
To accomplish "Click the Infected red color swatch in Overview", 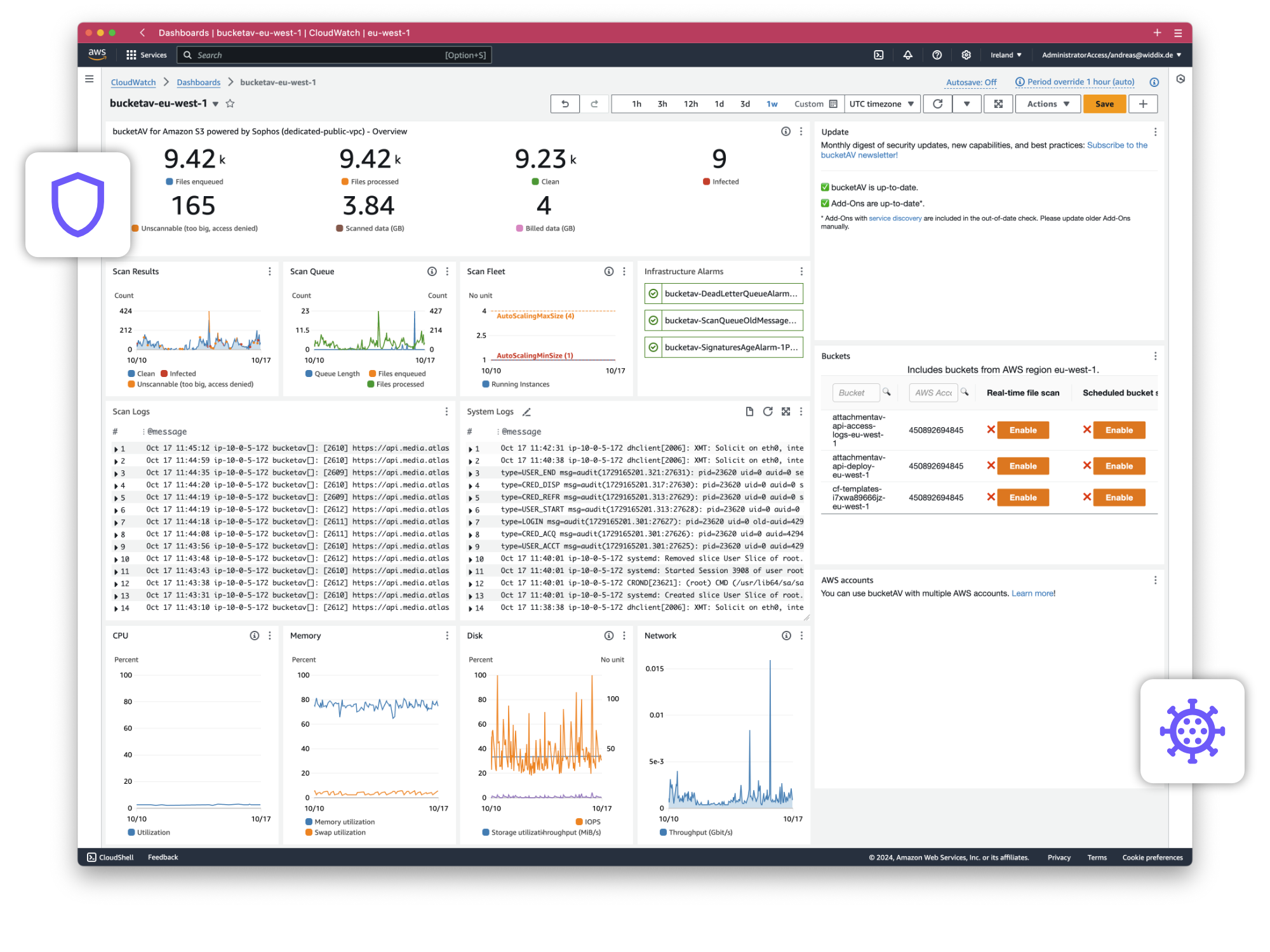I will [706, 182].
